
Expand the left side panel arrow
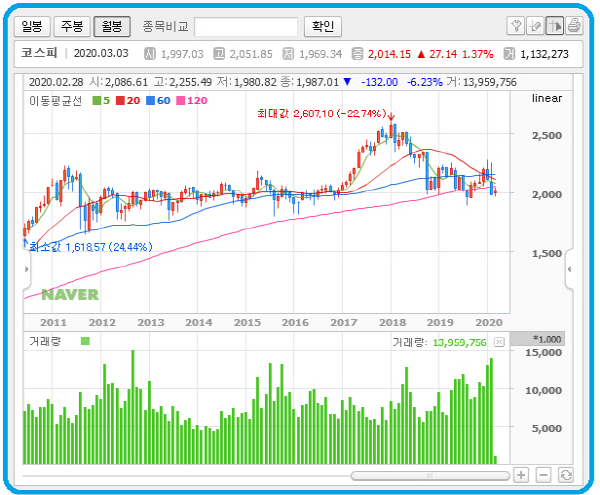[26, 269]
